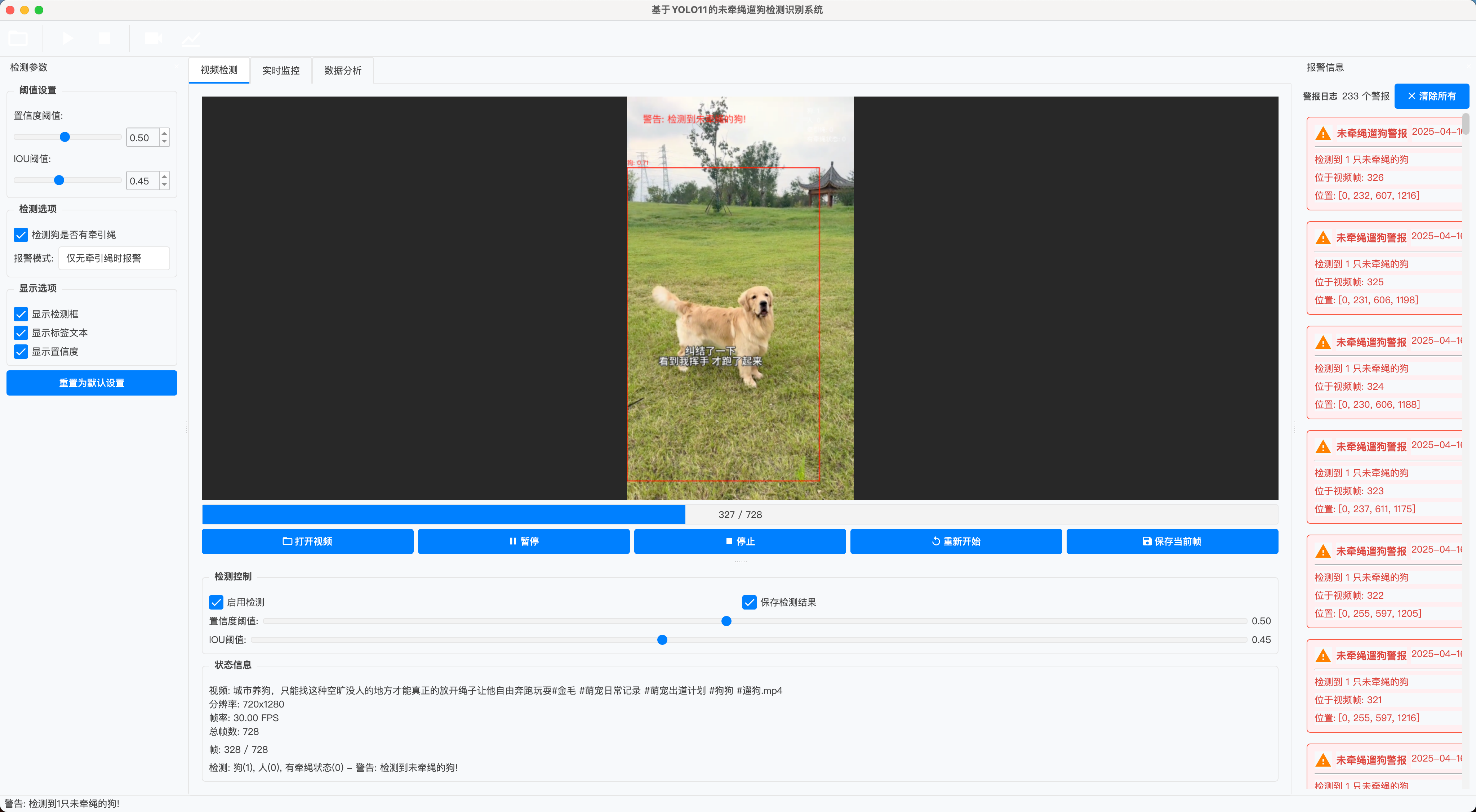Disable the 保存检测结果 checkbox
Viewport: 1476px width, 812px height.
(749, 602)
